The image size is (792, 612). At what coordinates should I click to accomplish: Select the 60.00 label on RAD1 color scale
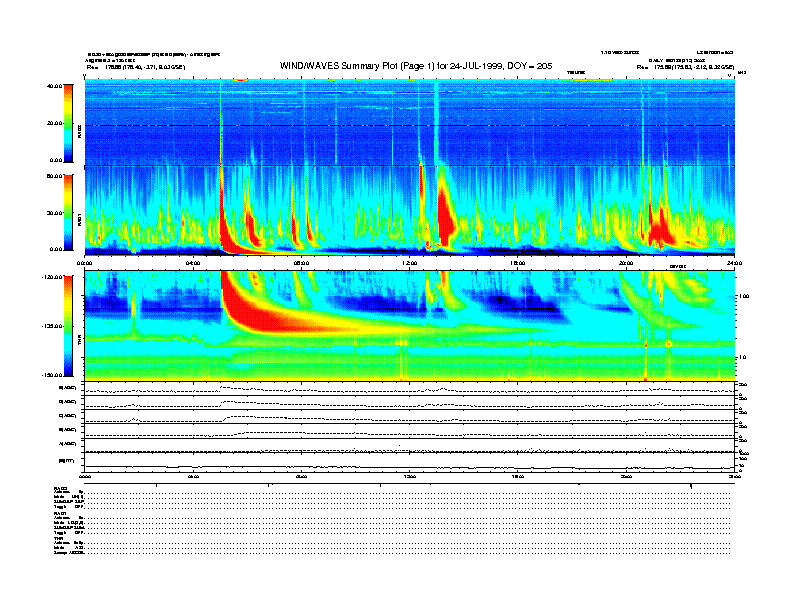point(54,176)
